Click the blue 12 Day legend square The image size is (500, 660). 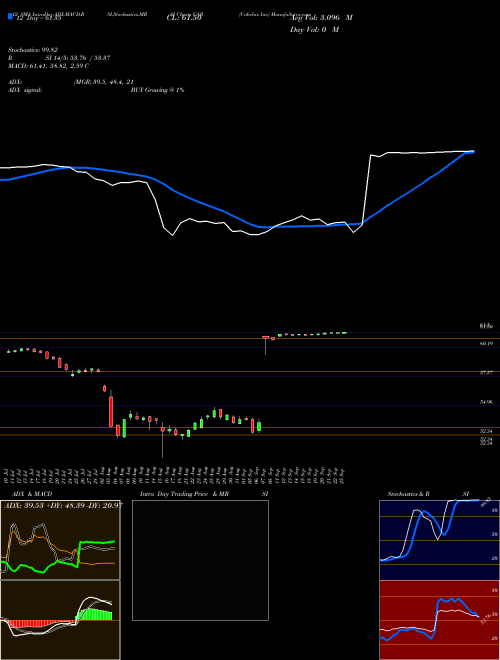[x=11, y=17]
